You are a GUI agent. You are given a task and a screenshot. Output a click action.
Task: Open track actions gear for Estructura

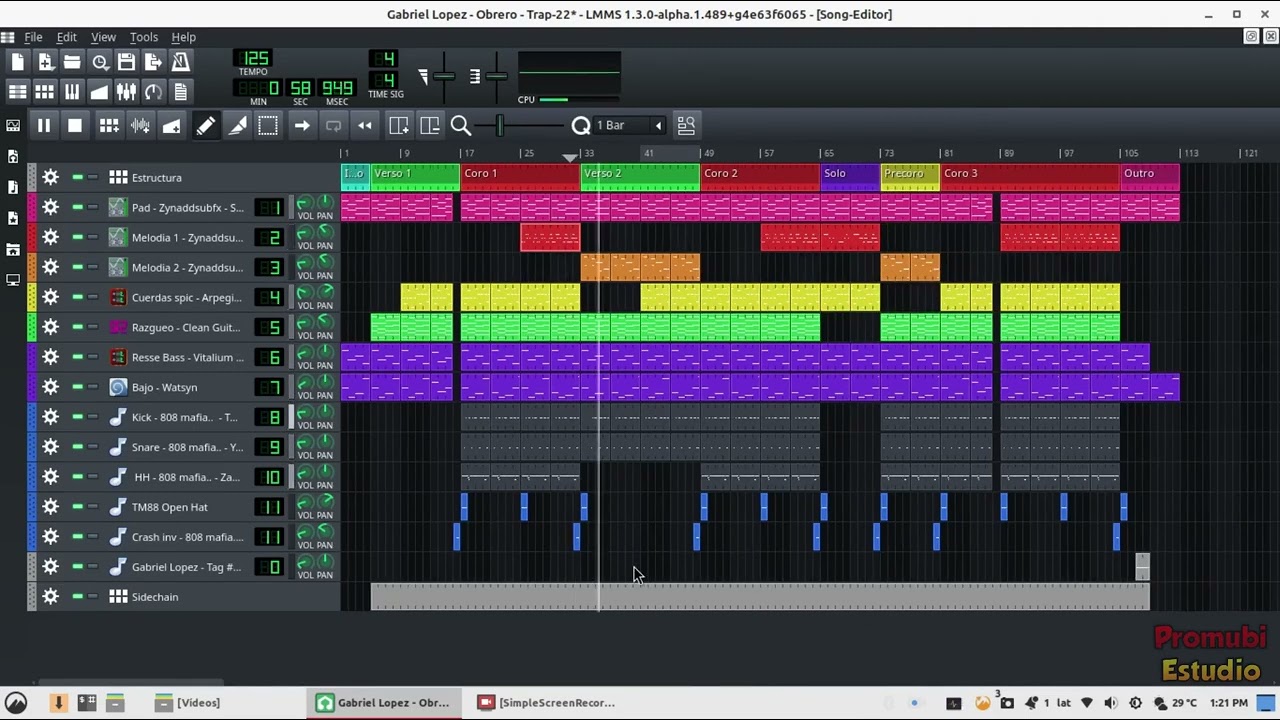point(50,177)
